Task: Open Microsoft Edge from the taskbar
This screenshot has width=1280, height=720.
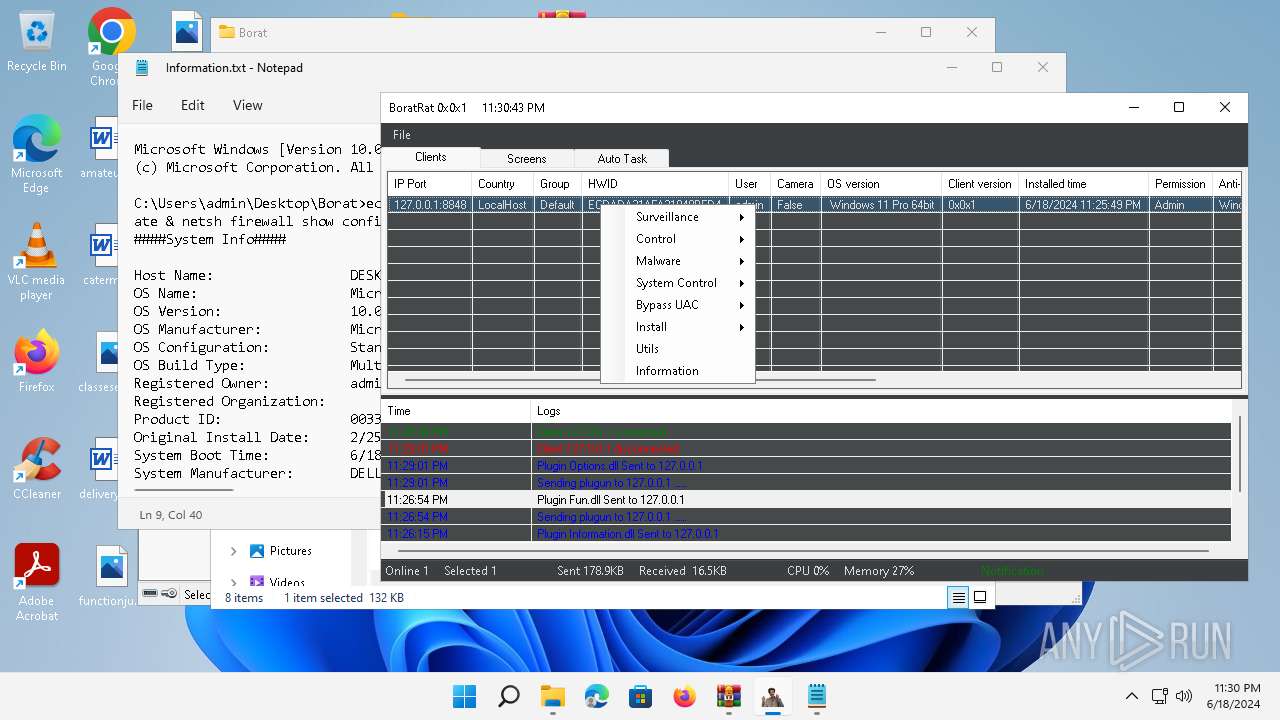Action: (x=596, y=696)
